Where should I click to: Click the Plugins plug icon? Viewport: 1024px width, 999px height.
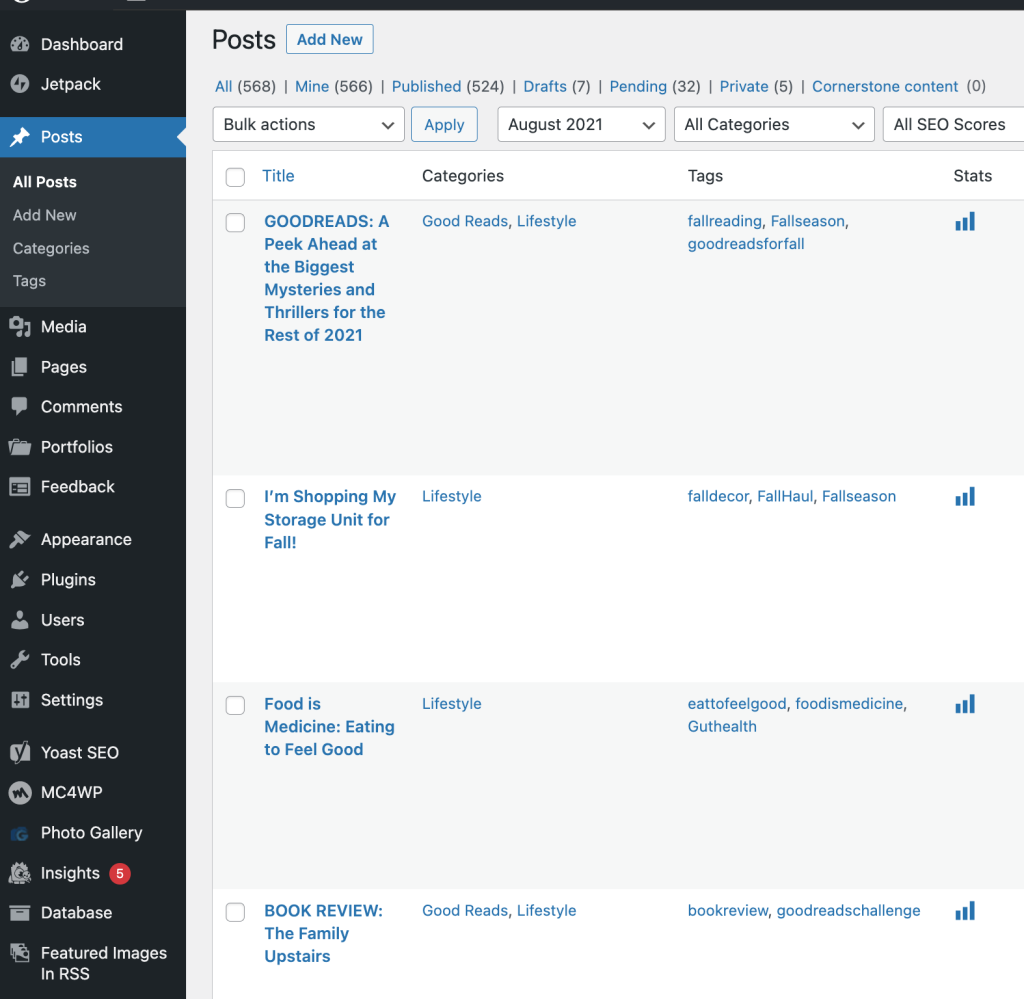pyautogui.click(x=20, y=580)
